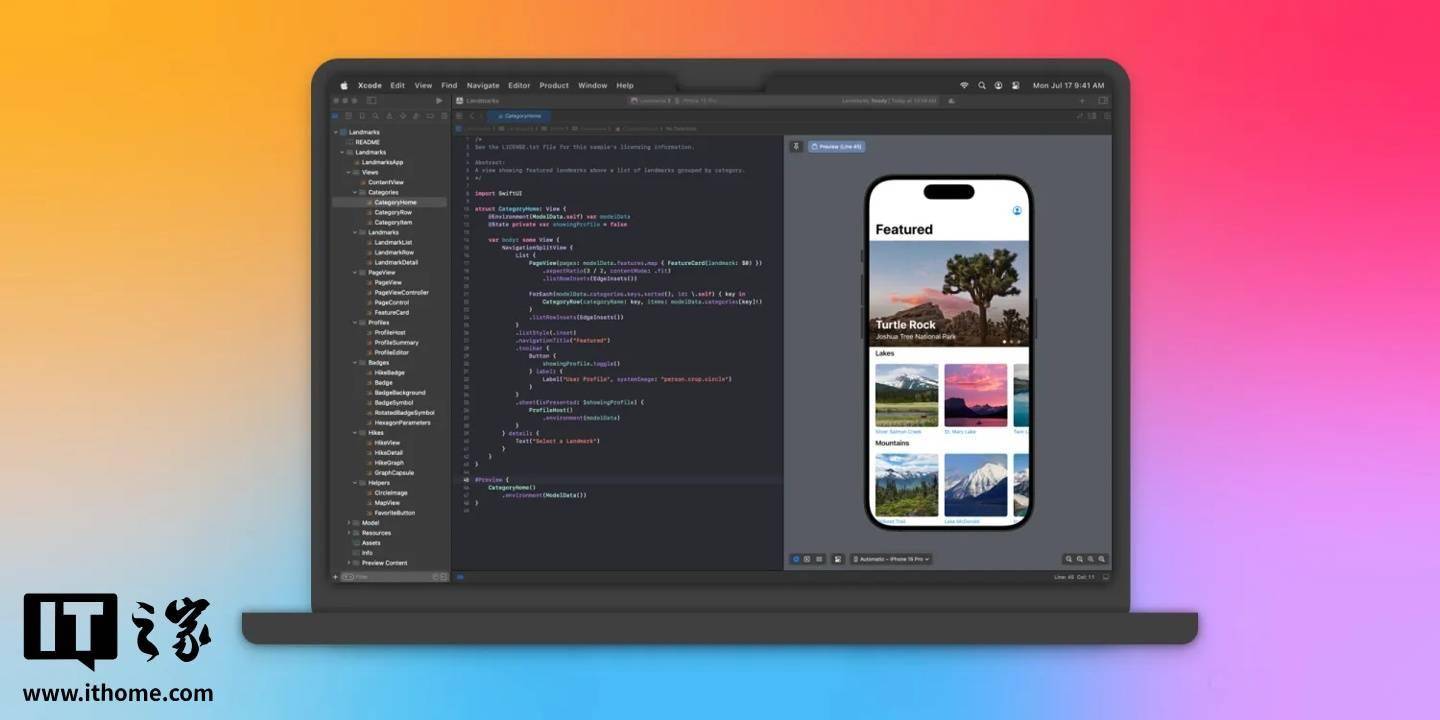Click the date and time in menu bar
The width and height of the screenshot is (1440, 720).
point(1069,85)
